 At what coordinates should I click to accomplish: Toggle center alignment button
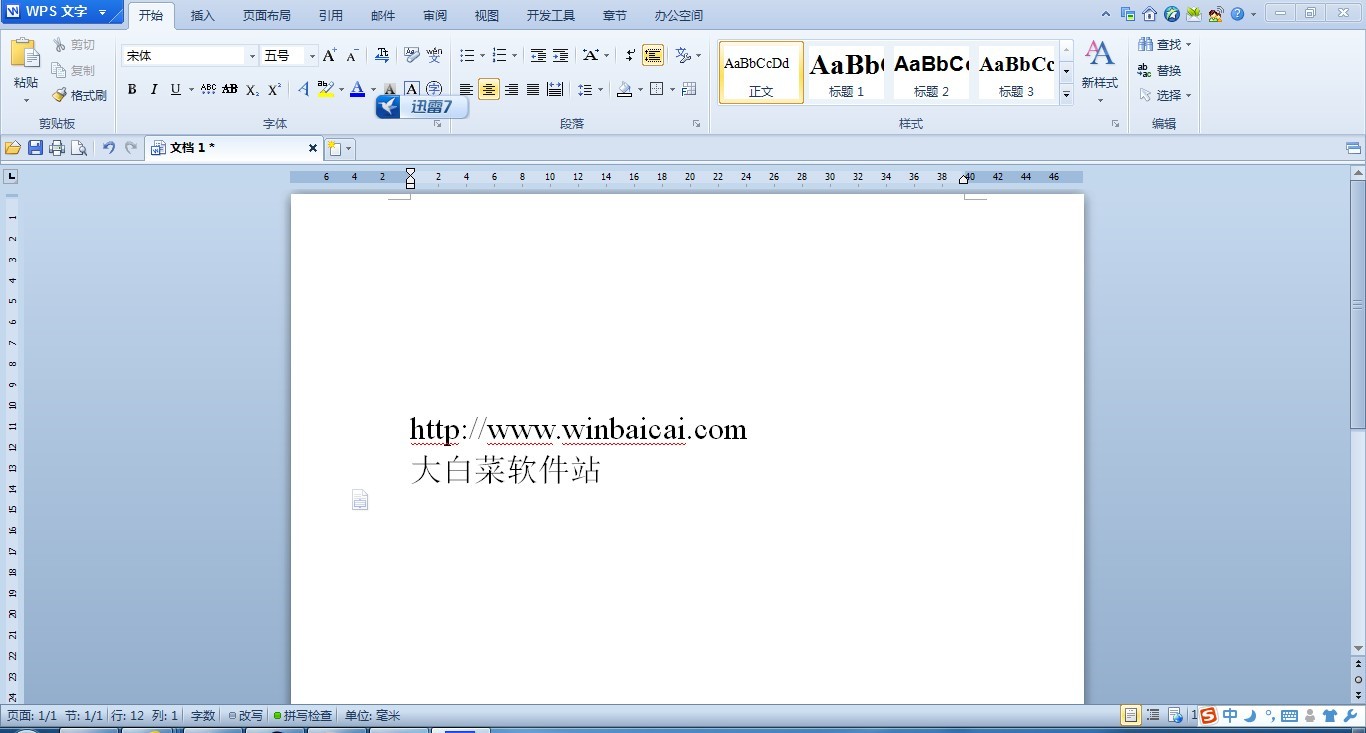pos(488,90)
